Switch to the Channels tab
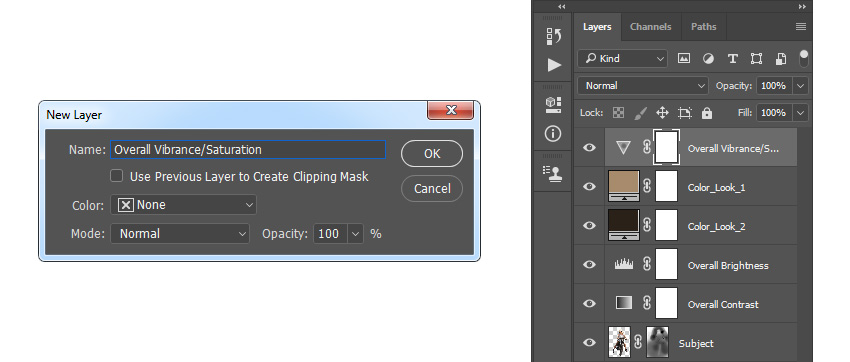This screenshot has height=362, width=850. pyautogui.click(x=651, y=27)
